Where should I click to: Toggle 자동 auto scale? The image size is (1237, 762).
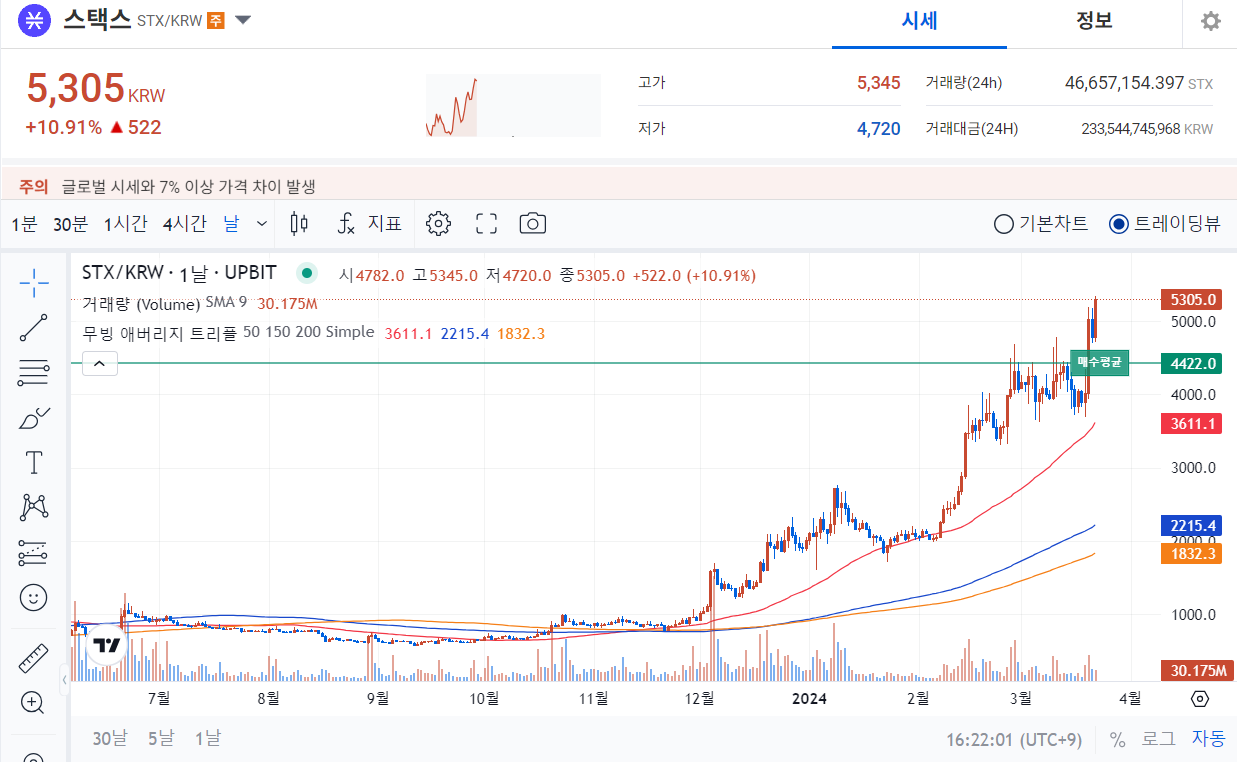1208,739
